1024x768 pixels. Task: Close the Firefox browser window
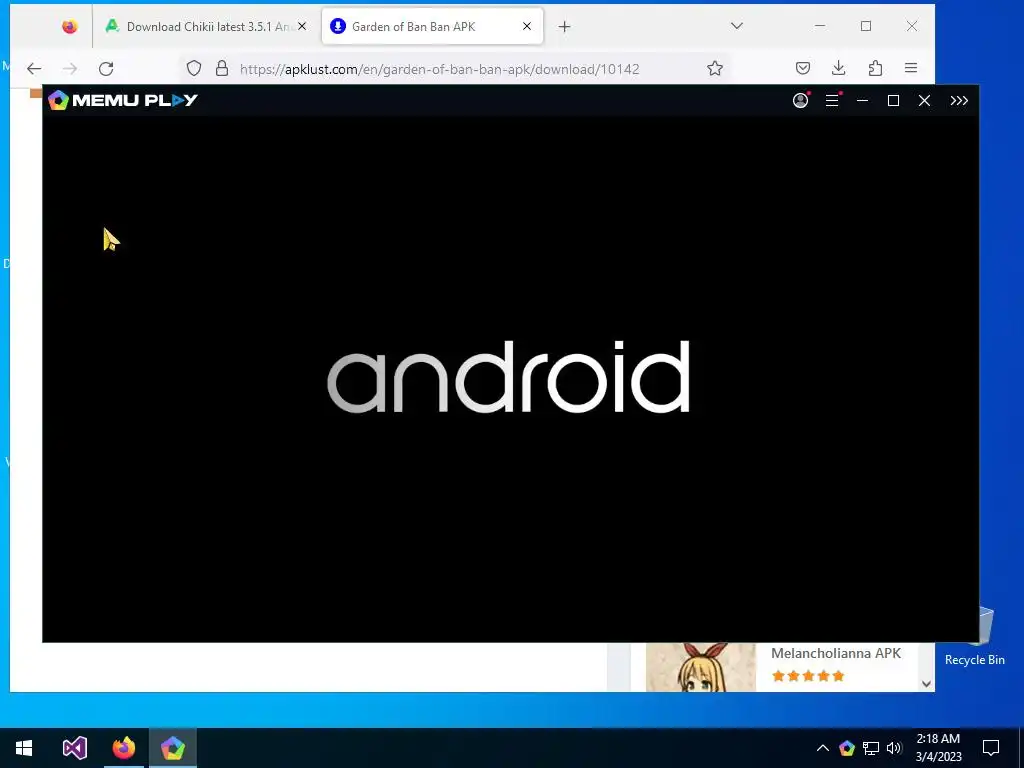(912, 26)
